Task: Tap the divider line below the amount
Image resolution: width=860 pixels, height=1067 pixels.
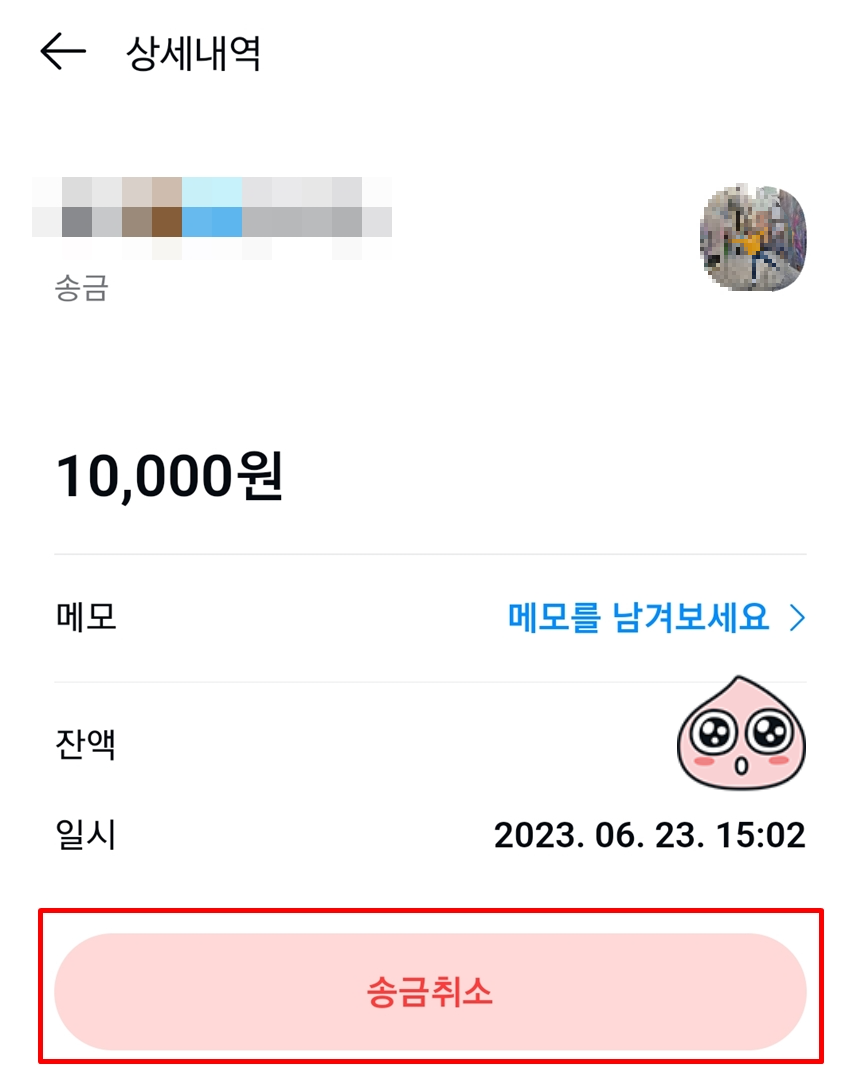Action: (430, 554)
